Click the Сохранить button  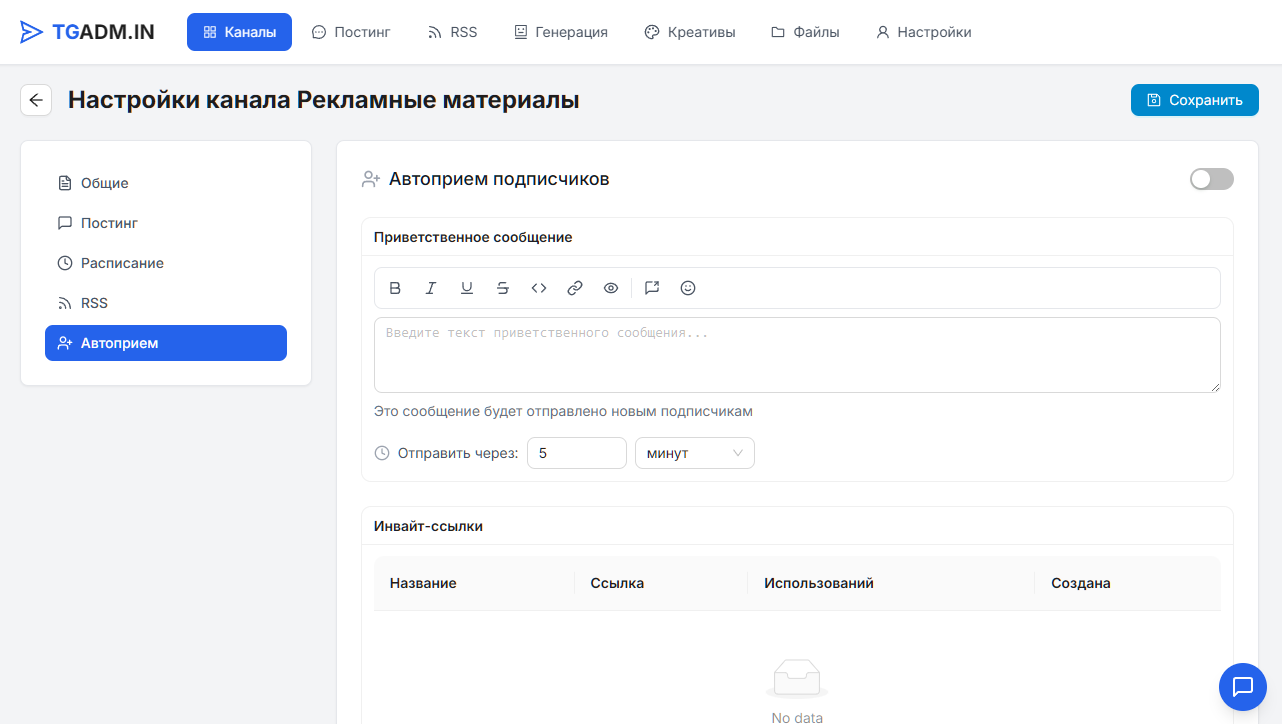click(x=1194, y=100)
